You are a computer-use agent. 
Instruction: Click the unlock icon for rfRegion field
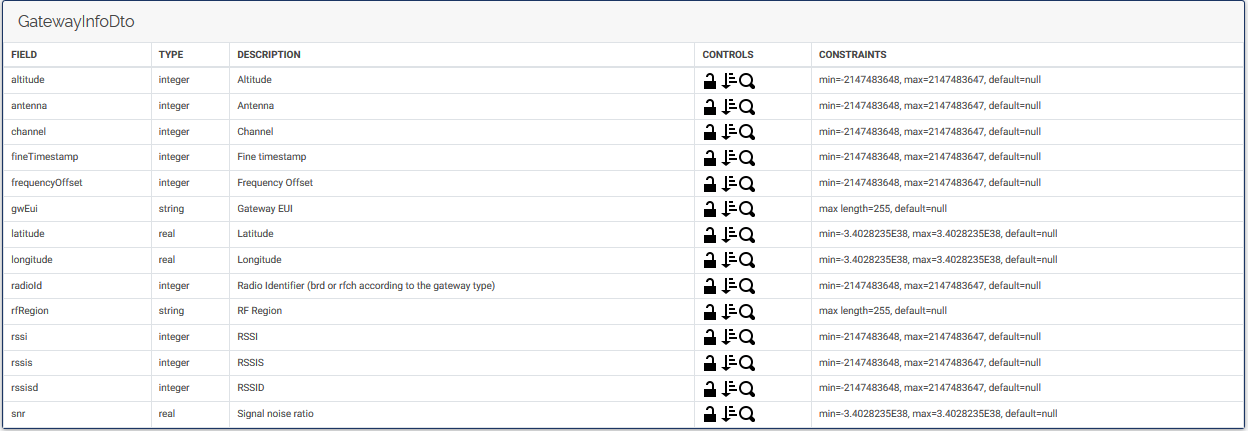pos(710,311)
